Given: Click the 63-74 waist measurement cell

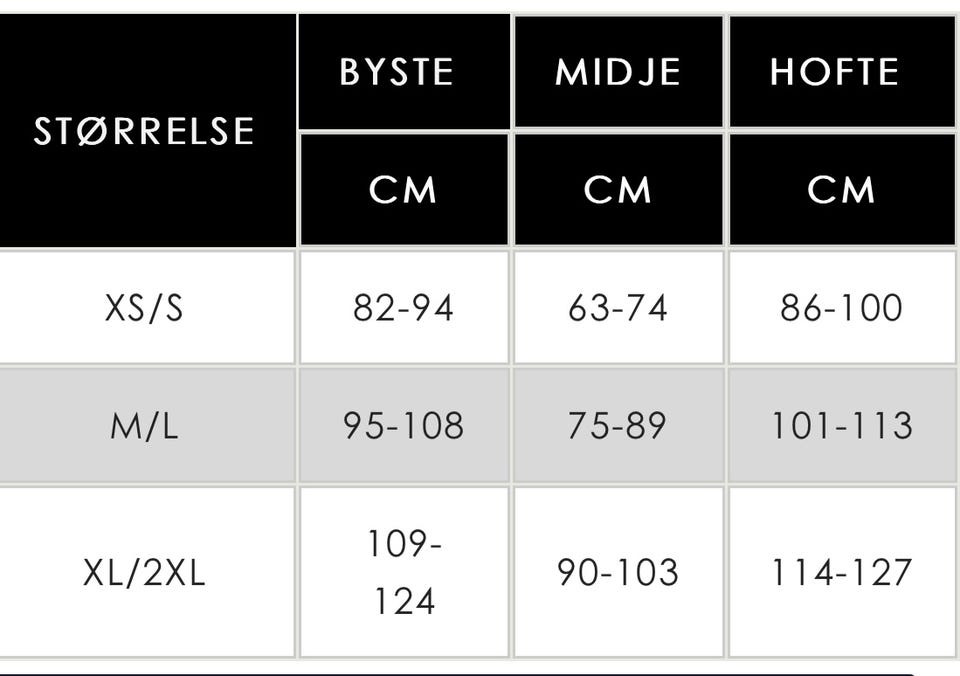Looking at the screenshot, I should tap(618, 307).
